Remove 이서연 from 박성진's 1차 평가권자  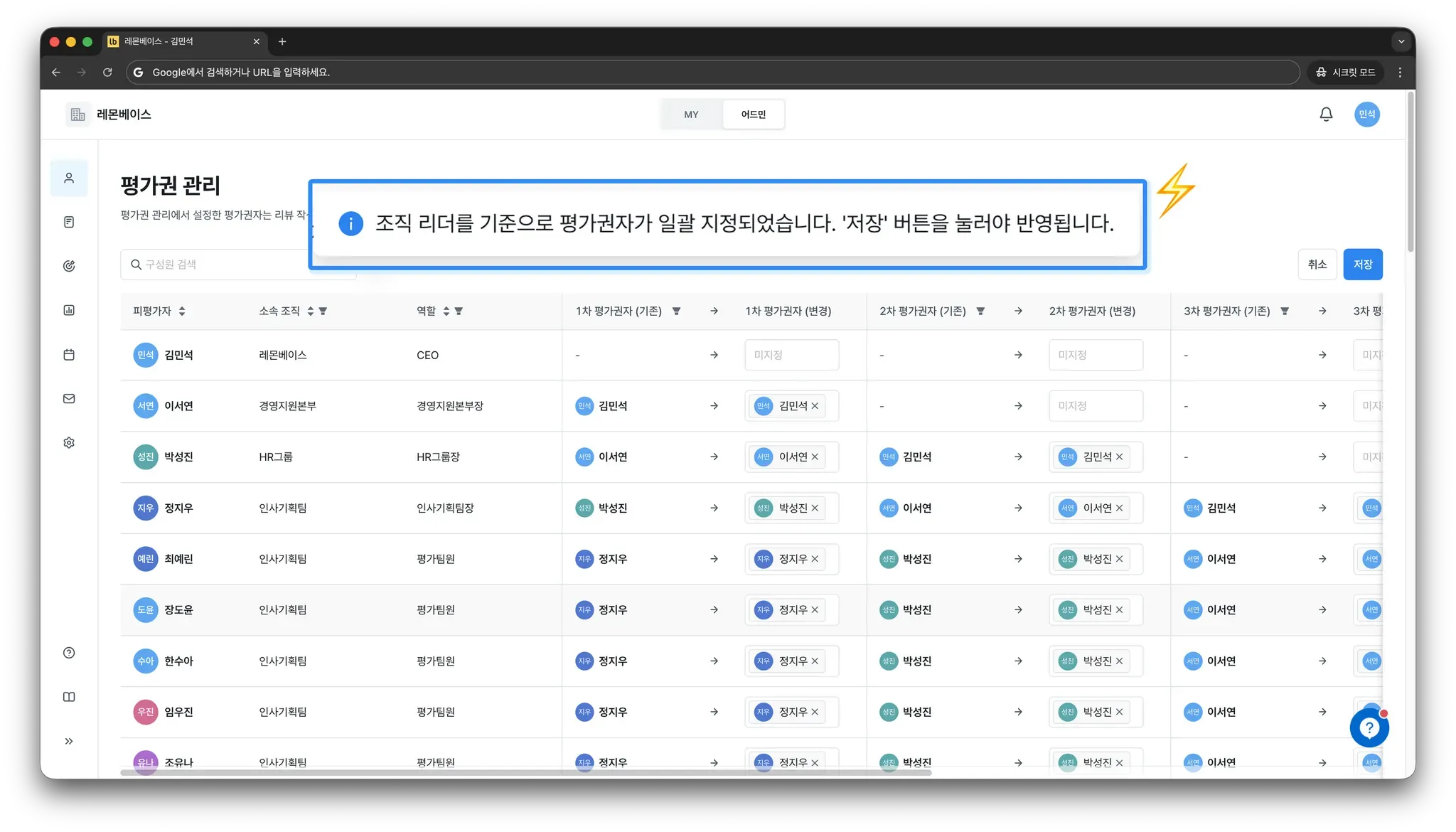(x=815, y=457)
